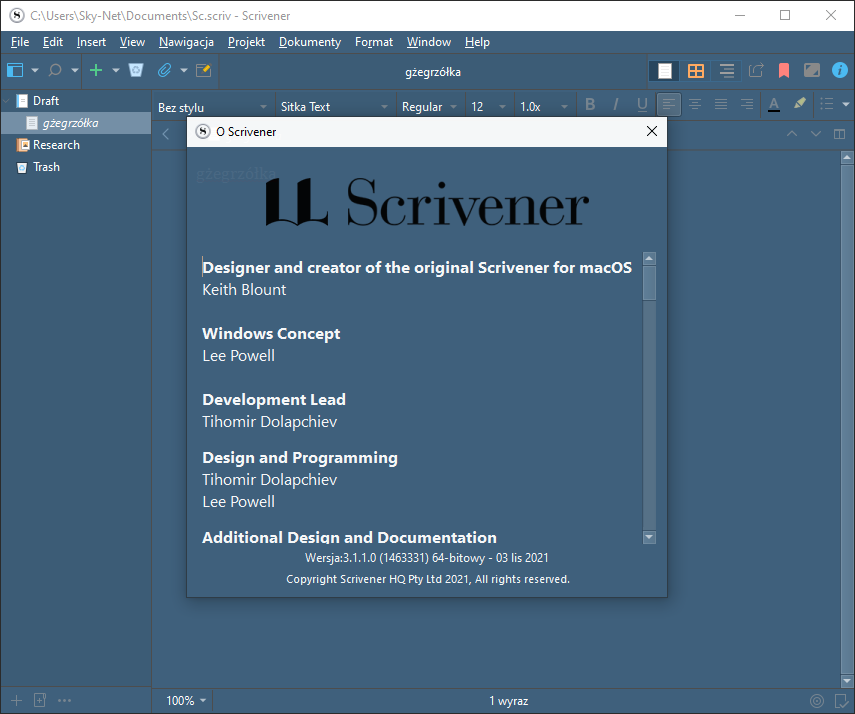Click the search magnifier icon
Screen dimensions: 855x714
(55, 70)
